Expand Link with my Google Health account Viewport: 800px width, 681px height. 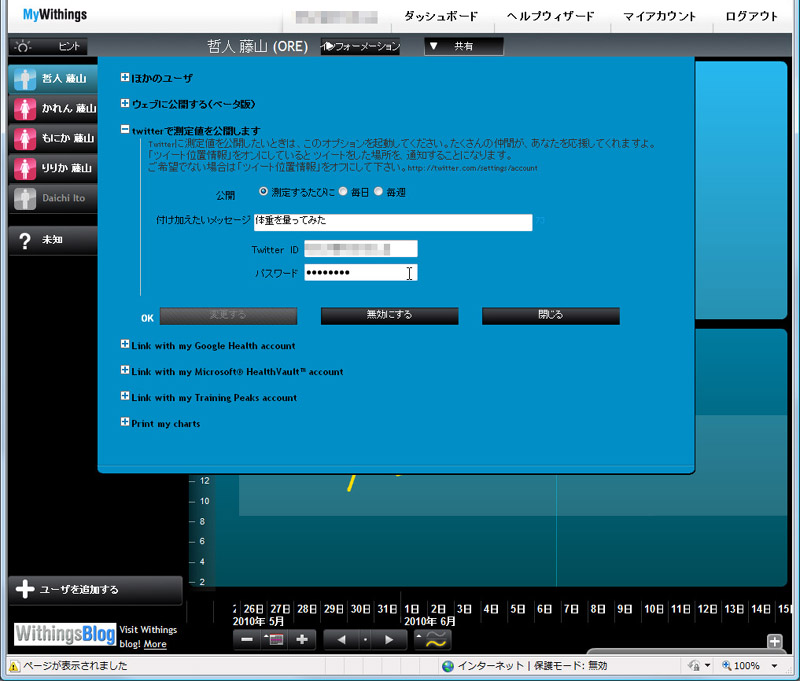125,344
